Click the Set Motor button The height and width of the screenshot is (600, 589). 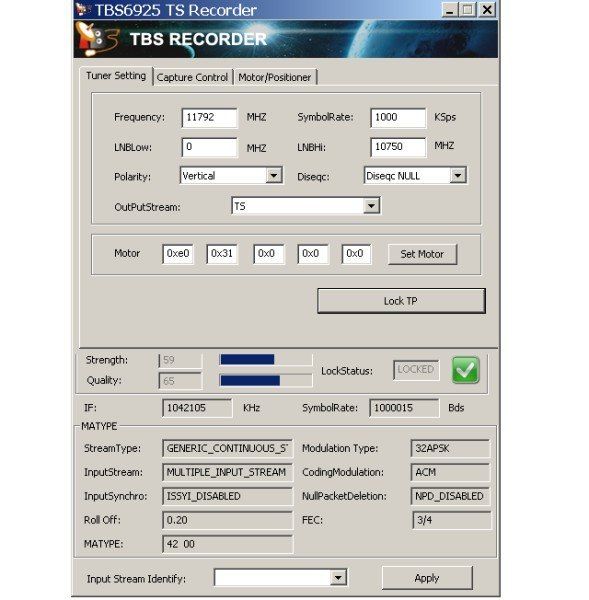coord(422,254)
